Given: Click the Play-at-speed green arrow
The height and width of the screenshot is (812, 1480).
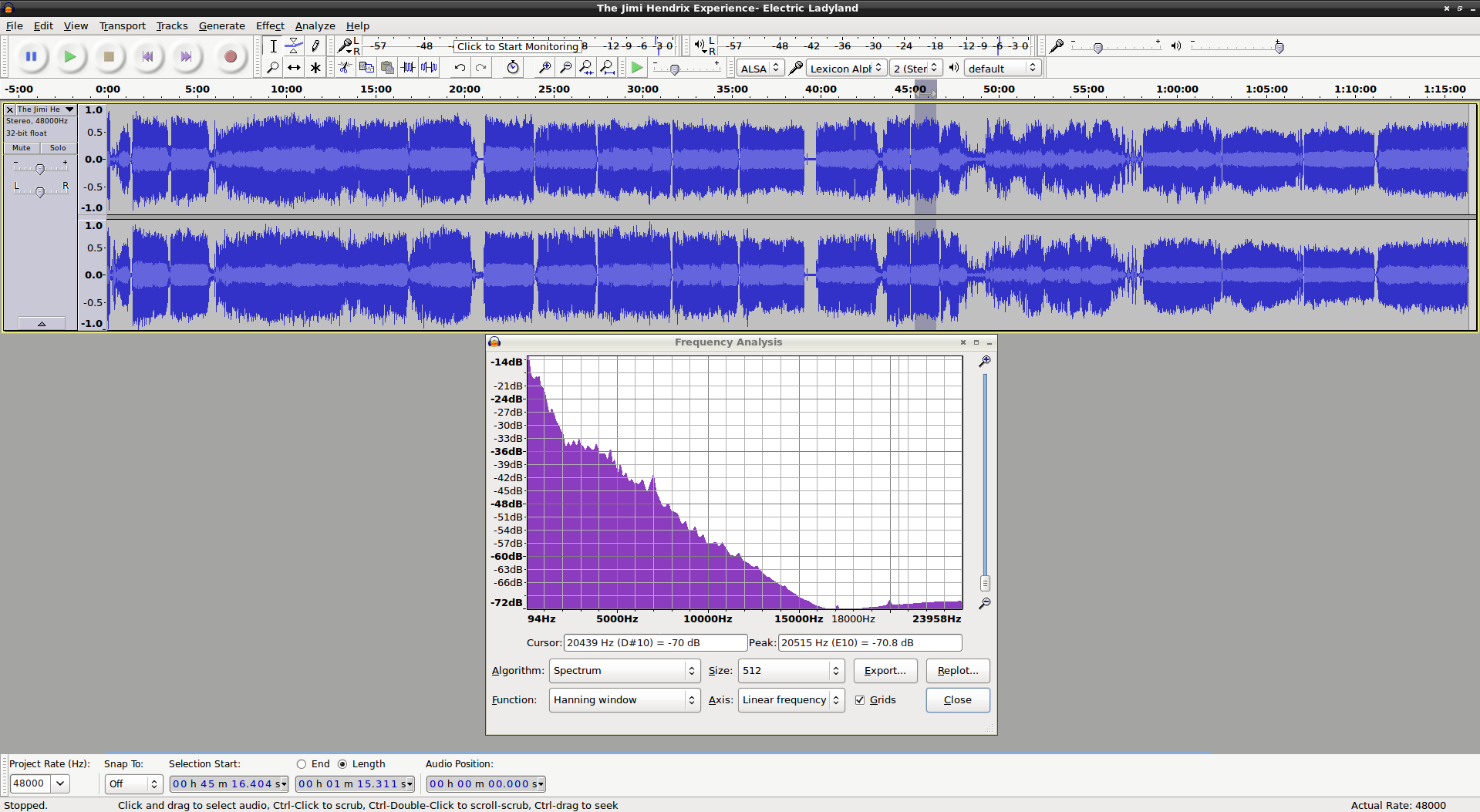Looking at the screenshot, I should (x=637, y=68).
